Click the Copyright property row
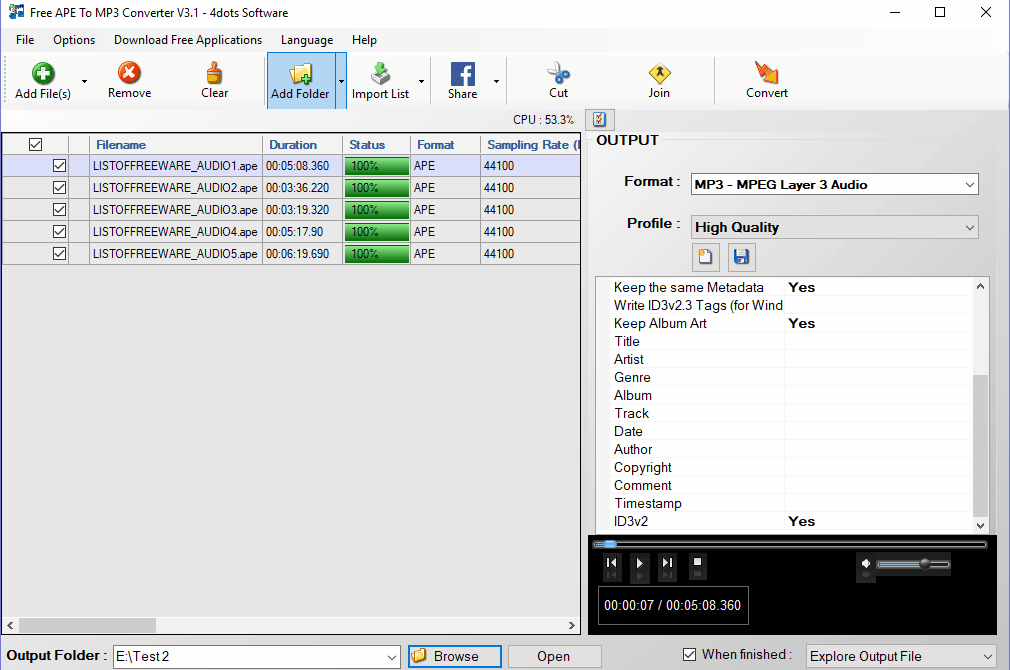The width and height of the screenshot is (1010, 670). pos(792,468)
